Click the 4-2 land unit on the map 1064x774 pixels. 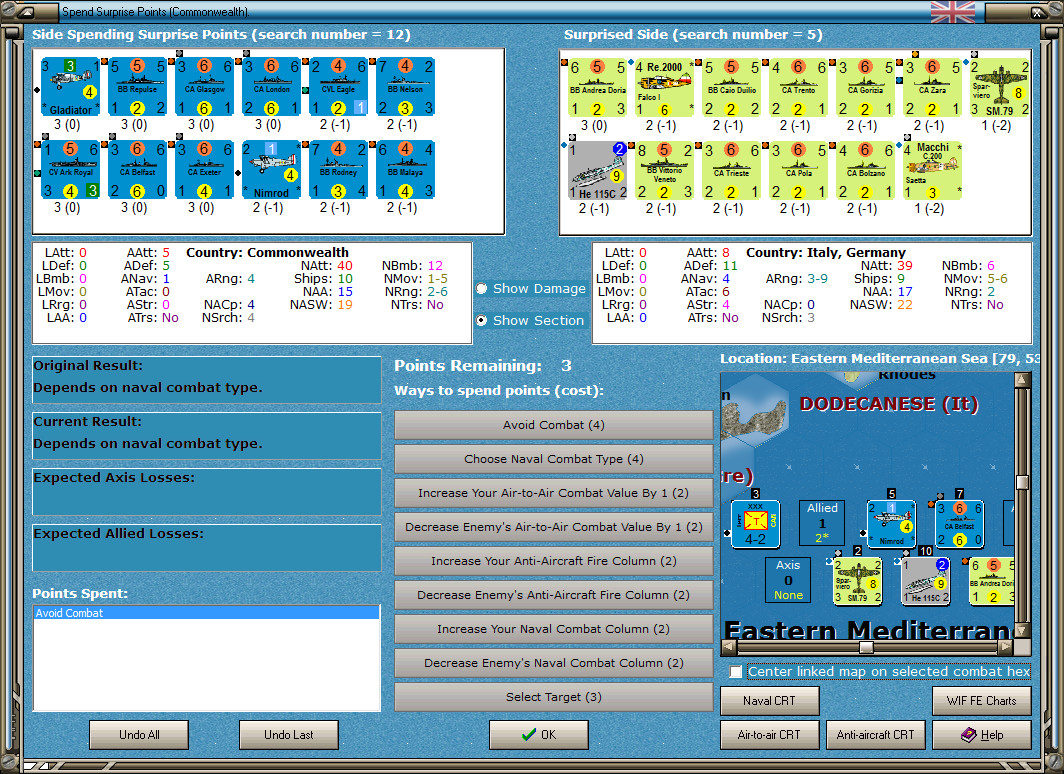click(x=755, y=524)
